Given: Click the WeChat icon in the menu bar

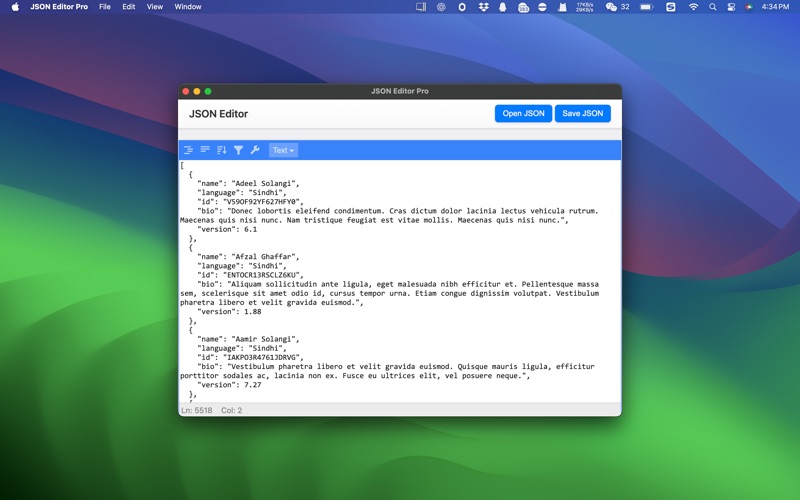Looking at the screenshot, I should [611, 7].
